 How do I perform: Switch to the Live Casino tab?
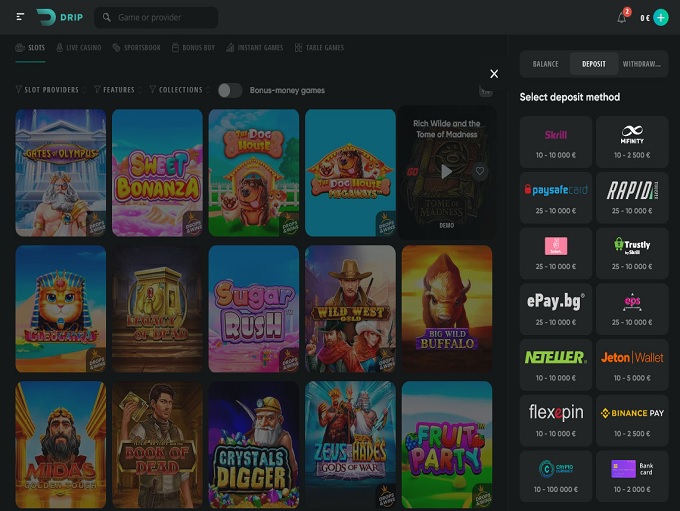point(78,47)
